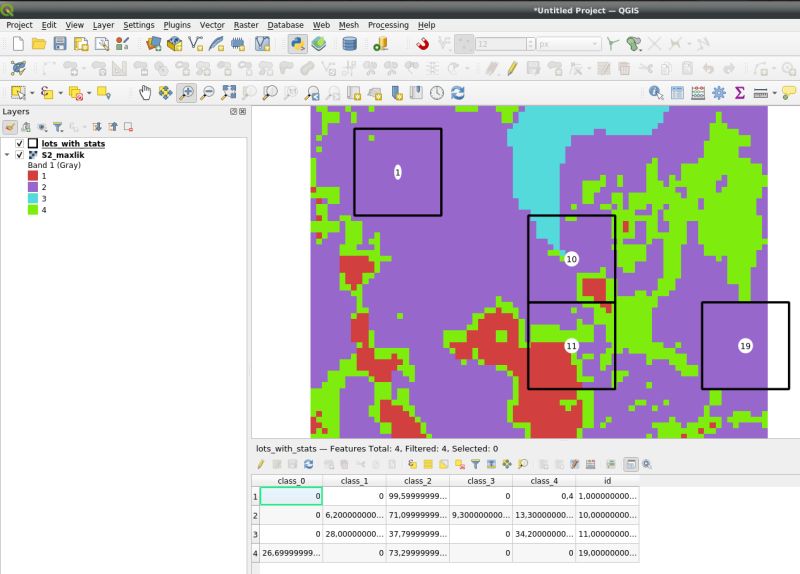Open Layer Styling panel brush icon
800x574 pixels.
pyautogui.click(x=10, y=127)
